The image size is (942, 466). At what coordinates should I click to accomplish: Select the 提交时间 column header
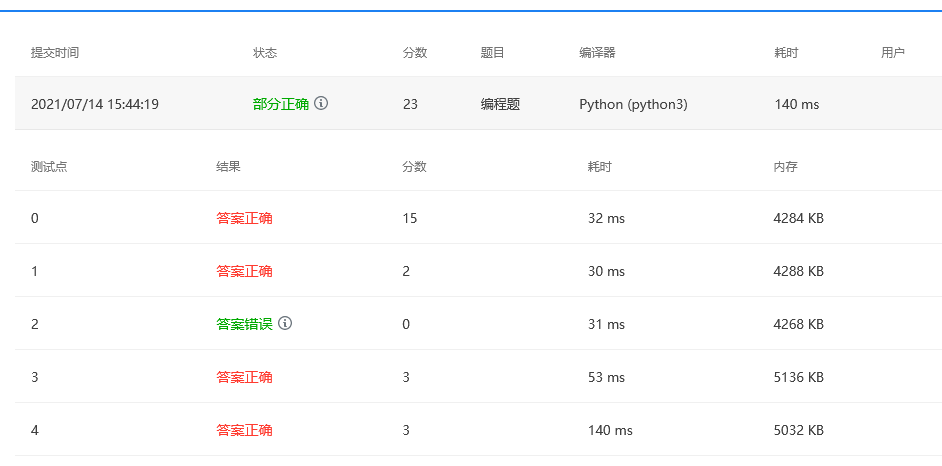coord(55,53)
